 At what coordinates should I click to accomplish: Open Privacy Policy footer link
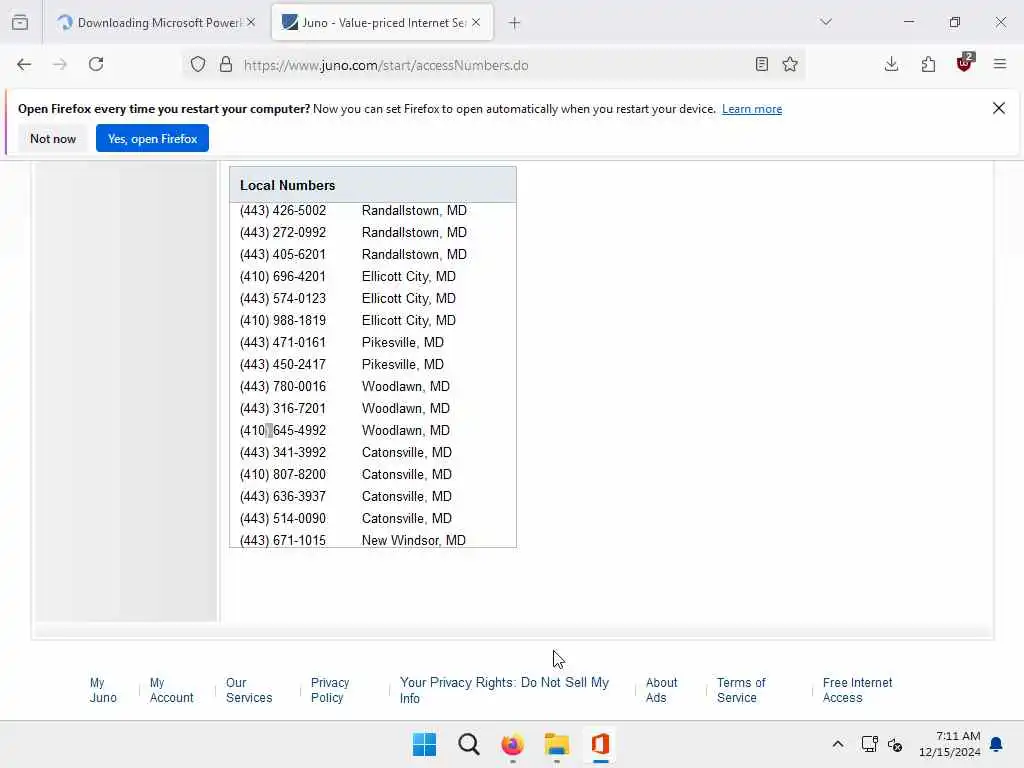tap(330, 690)
